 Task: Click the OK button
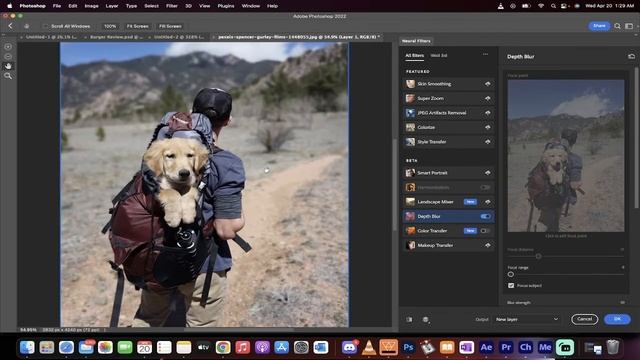point(617,319)
